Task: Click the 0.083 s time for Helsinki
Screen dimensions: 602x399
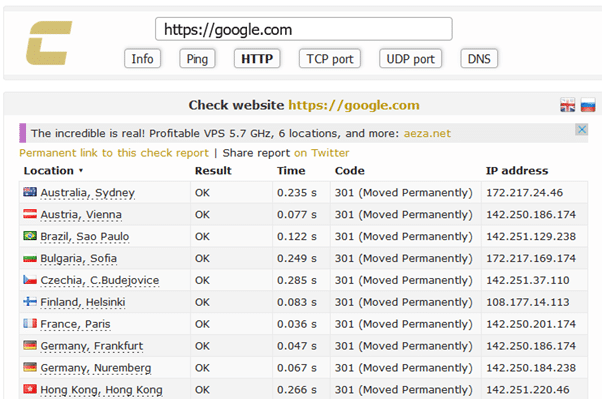Action: (x=297, y=302)
